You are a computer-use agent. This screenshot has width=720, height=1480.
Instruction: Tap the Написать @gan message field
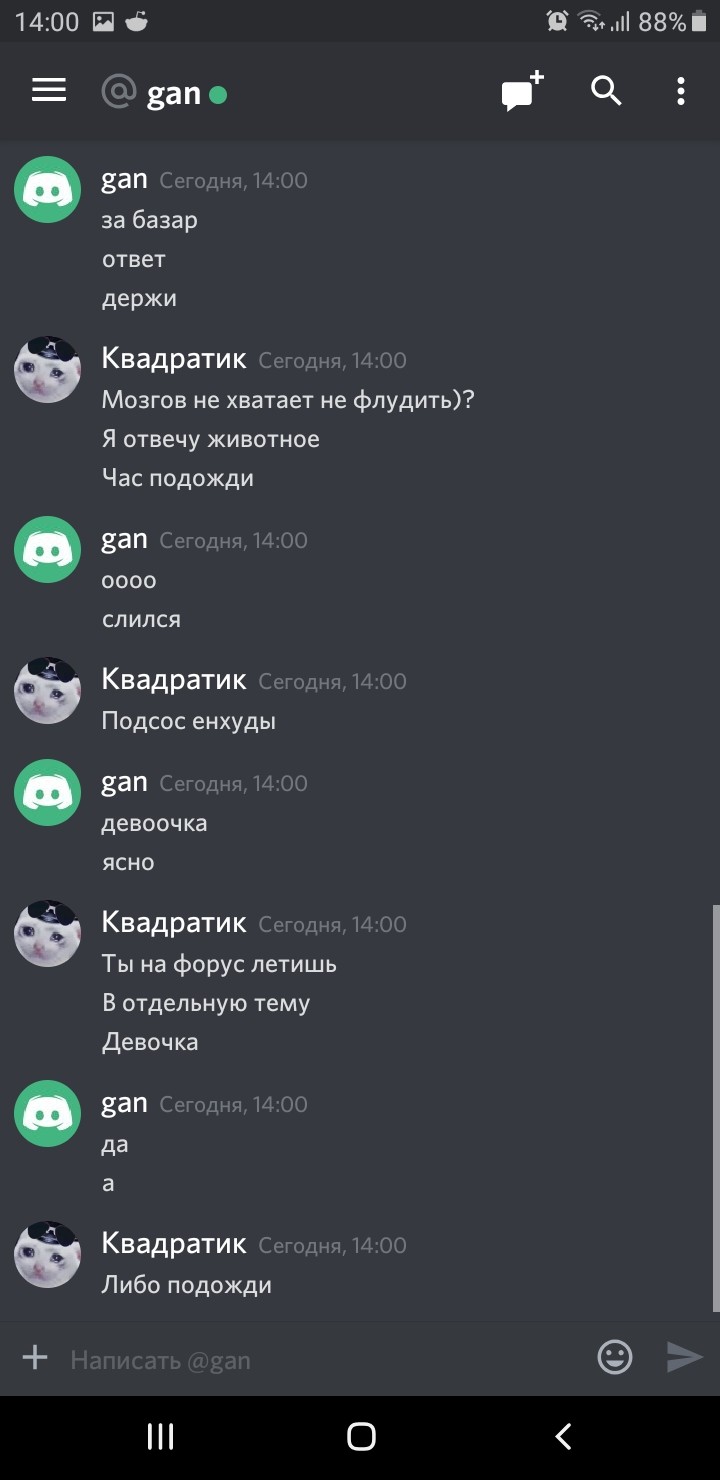[325, 1359]
